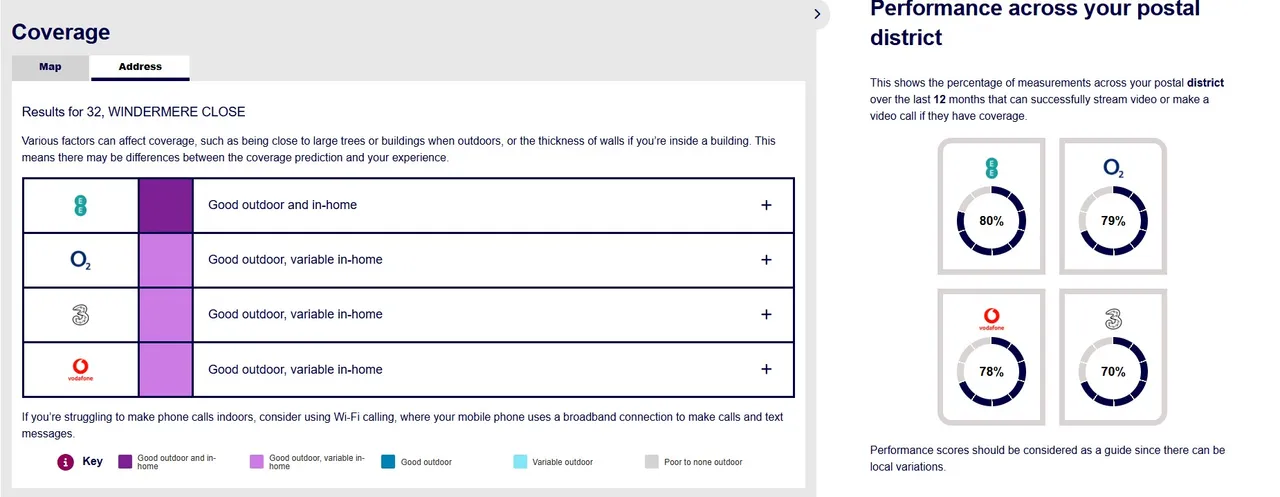Expand the Vodafone coverage row plus sign
The height and width of the screenshot is (497, 1280).
[x=766, y=369]
